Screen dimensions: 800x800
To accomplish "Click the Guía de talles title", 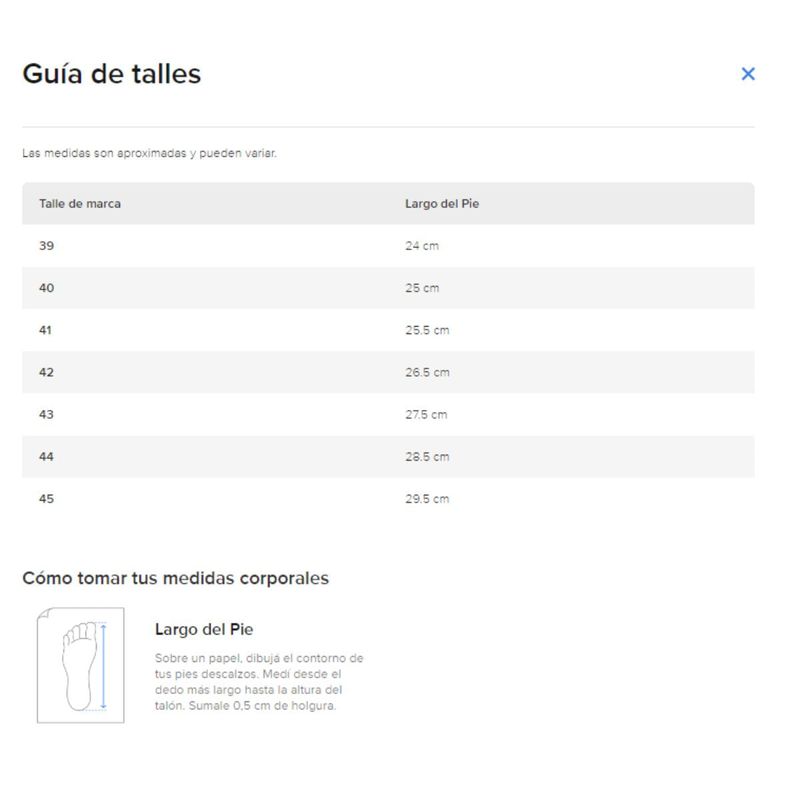I will coord(112,74).
